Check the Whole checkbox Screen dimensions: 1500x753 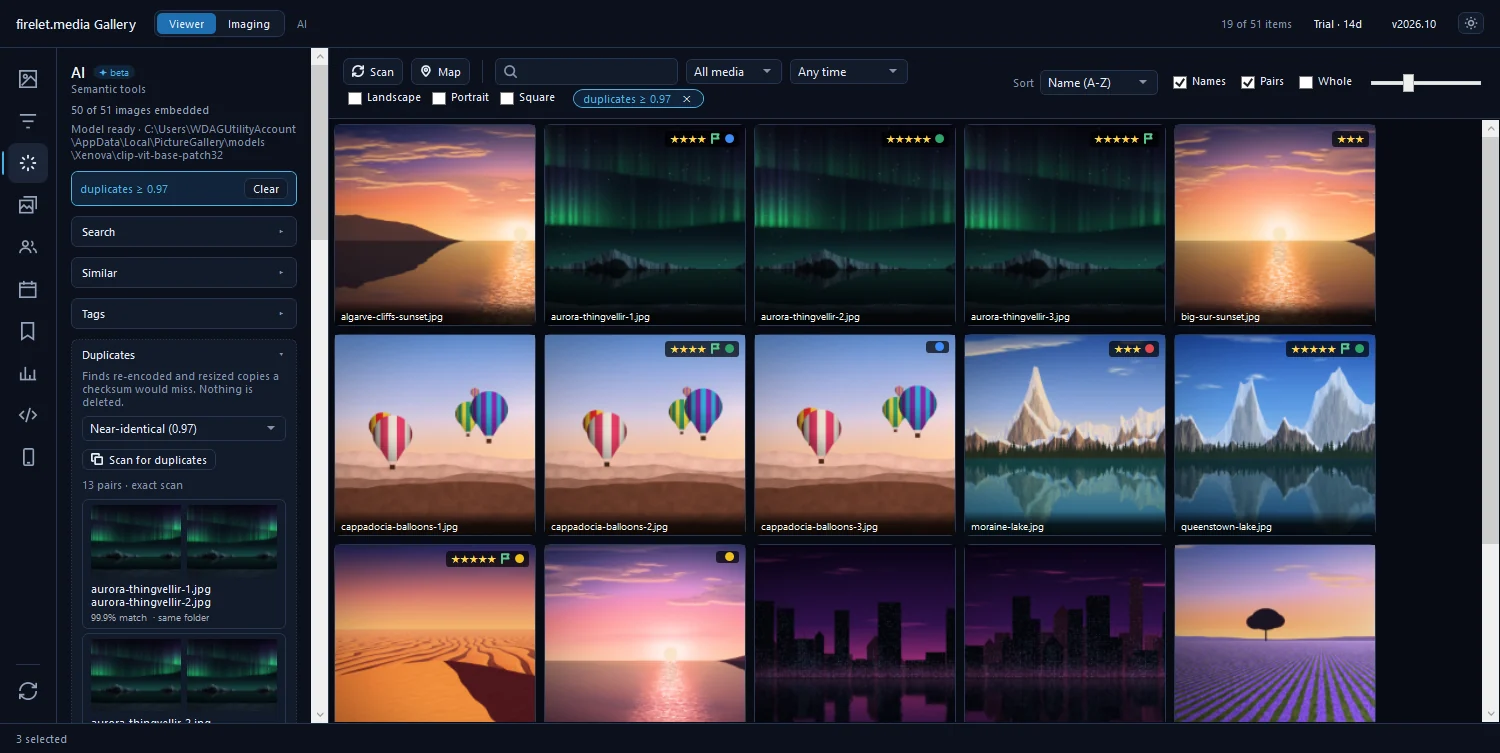[1306, 82]
